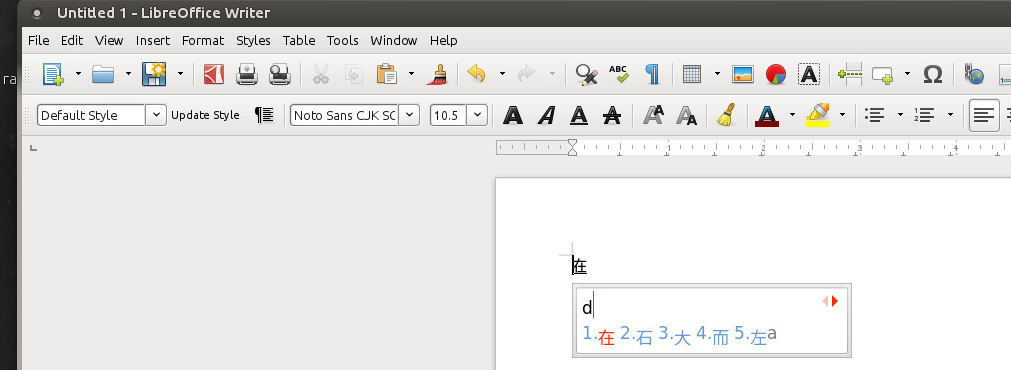The height and width of the screenshot is (370, 1011).
Task: Click the Cut scissors icon
Action: point(320,74)
